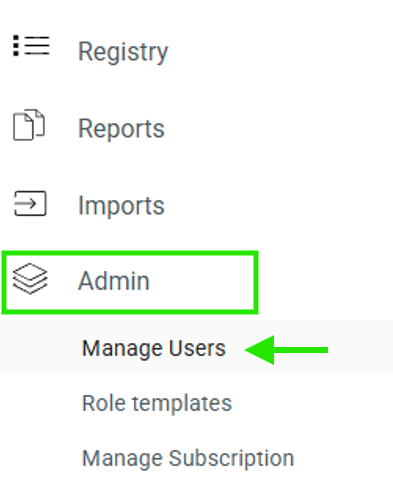Click the shaded Manage Users row background
393x500 pixels.
[196, 347]
